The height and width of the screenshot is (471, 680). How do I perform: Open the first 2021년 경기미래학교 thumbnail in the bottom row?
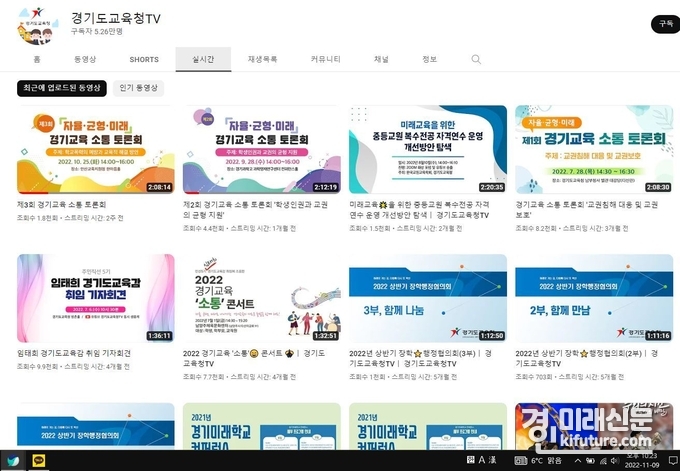point(262,426)
